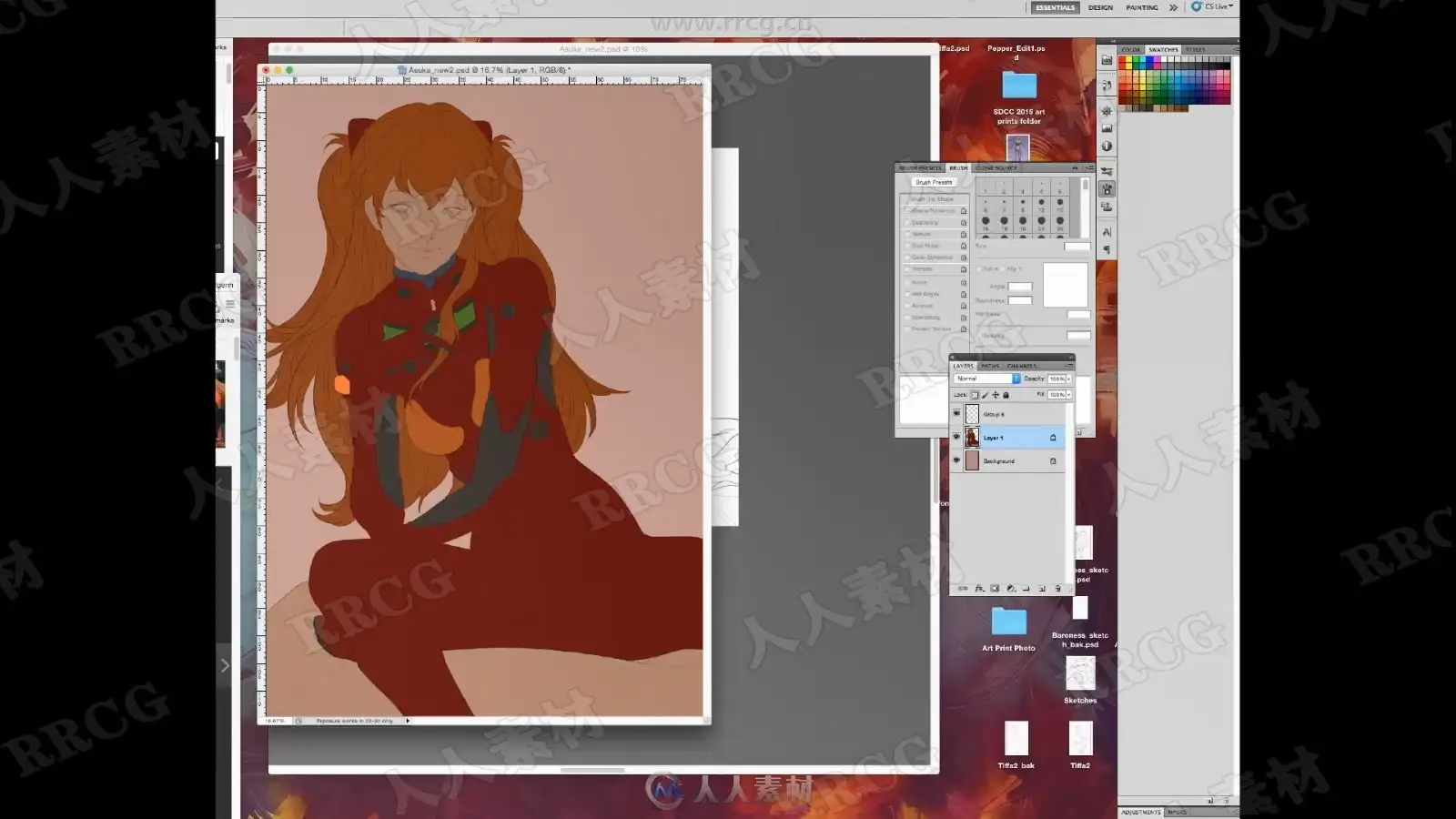The width and height of the screenshot is (1456, 819).
Task: Delete layer using the trash icon
Action: 1057,589
